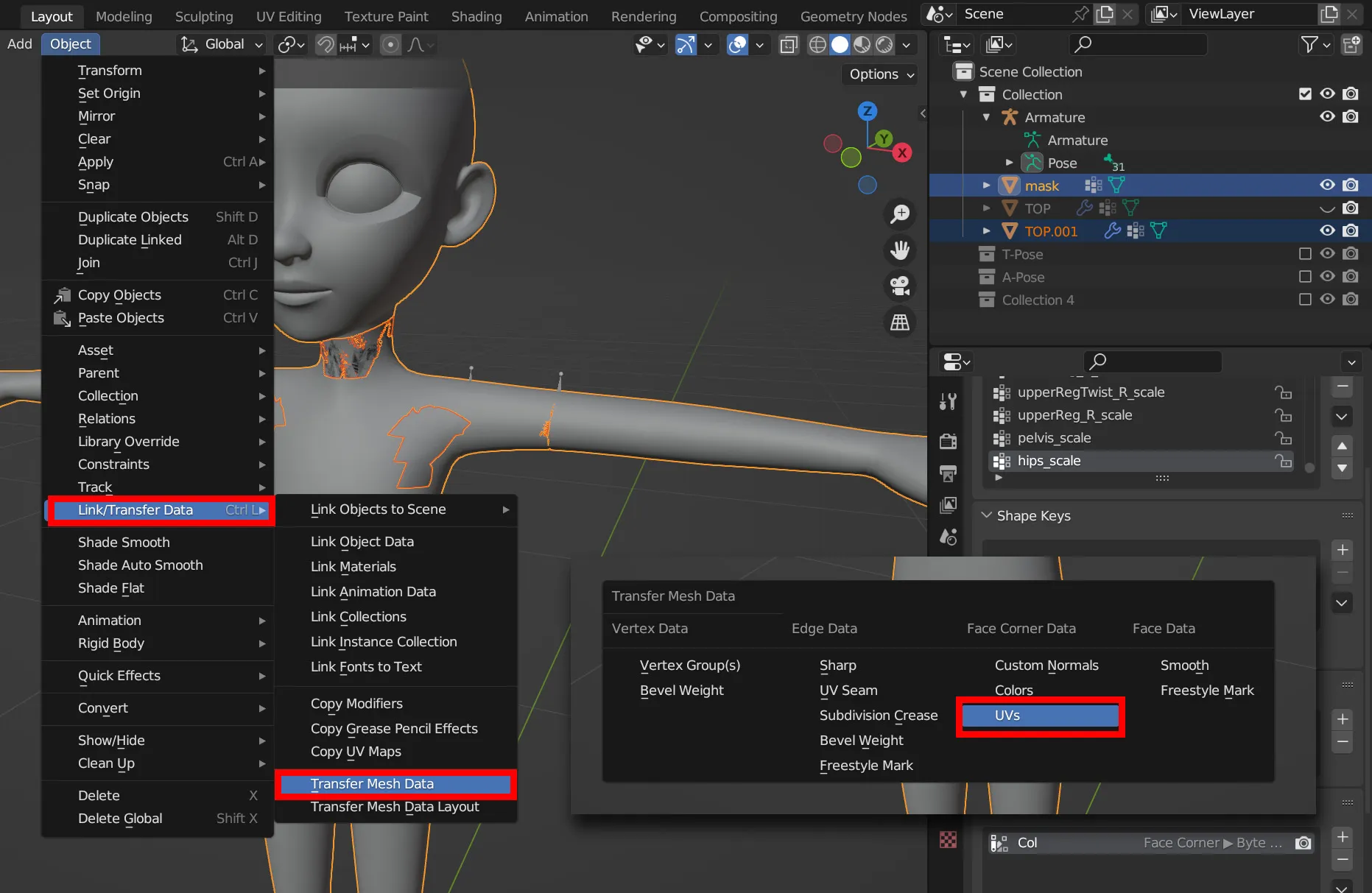
Task: Open Render properties tab icon
Action: pyautogui.click(x=949, y=440)
